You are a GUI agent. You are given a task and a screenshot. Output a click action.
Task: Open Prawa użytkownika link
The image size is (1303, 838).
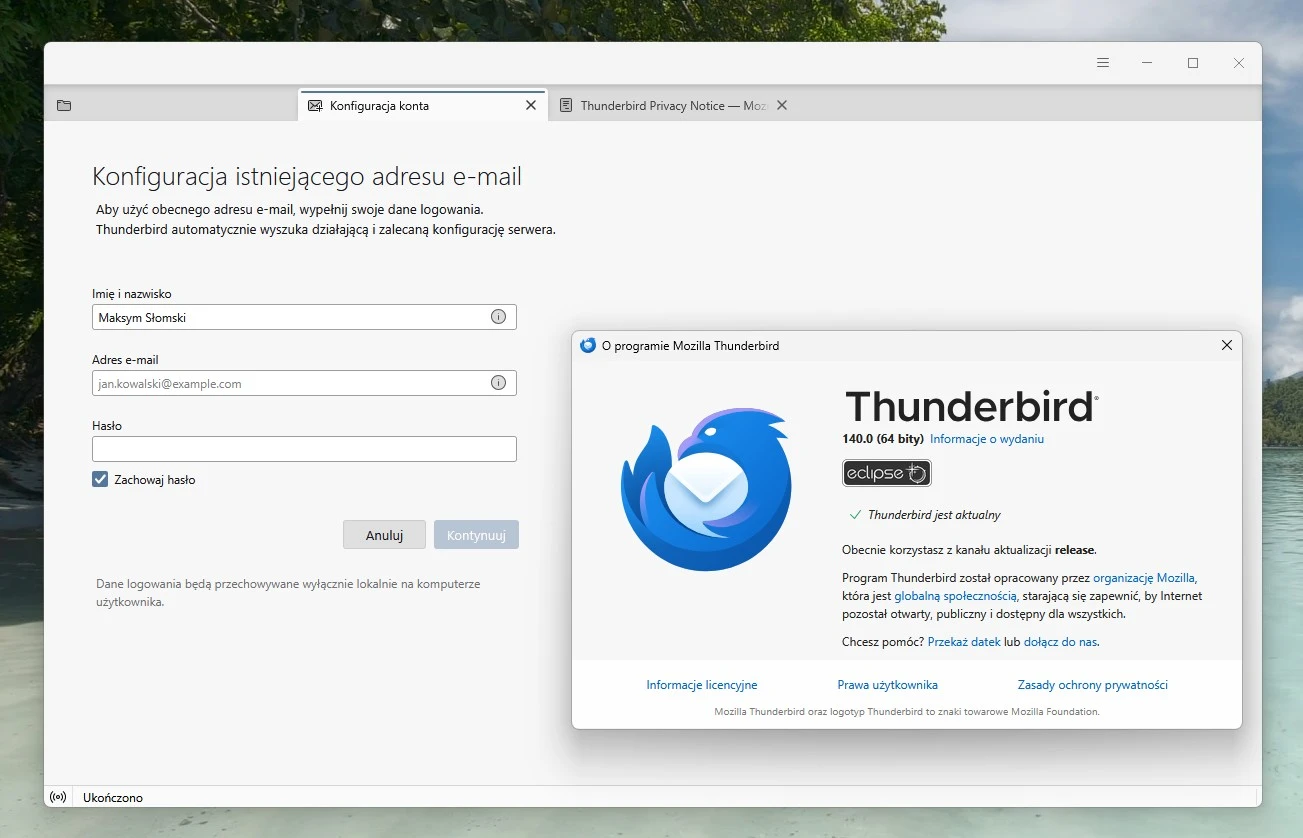pos(888,685)
